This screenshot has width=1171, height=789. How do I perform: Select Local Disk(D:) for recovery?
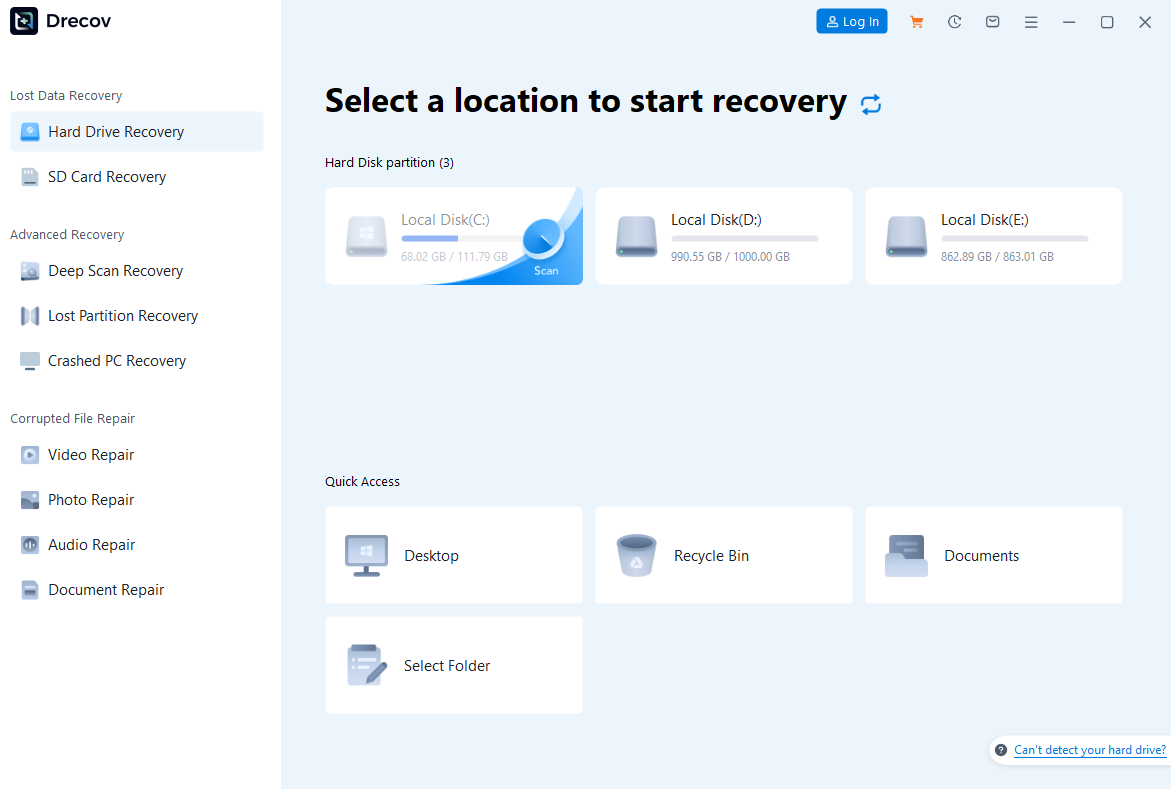(x=723, y=236)
